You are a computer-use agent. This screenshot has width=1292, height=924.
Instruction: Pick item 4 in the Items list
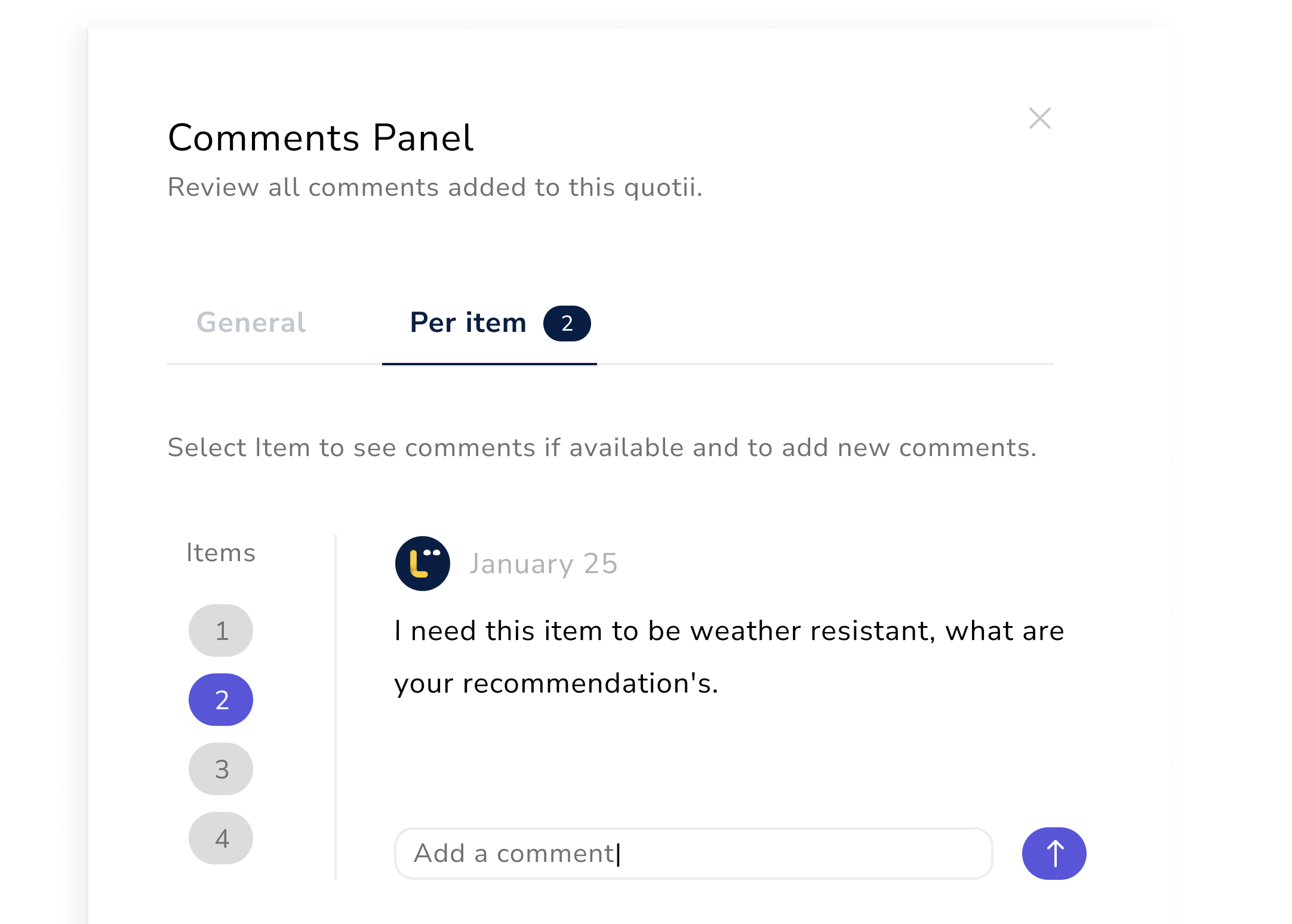click(221, 838)
